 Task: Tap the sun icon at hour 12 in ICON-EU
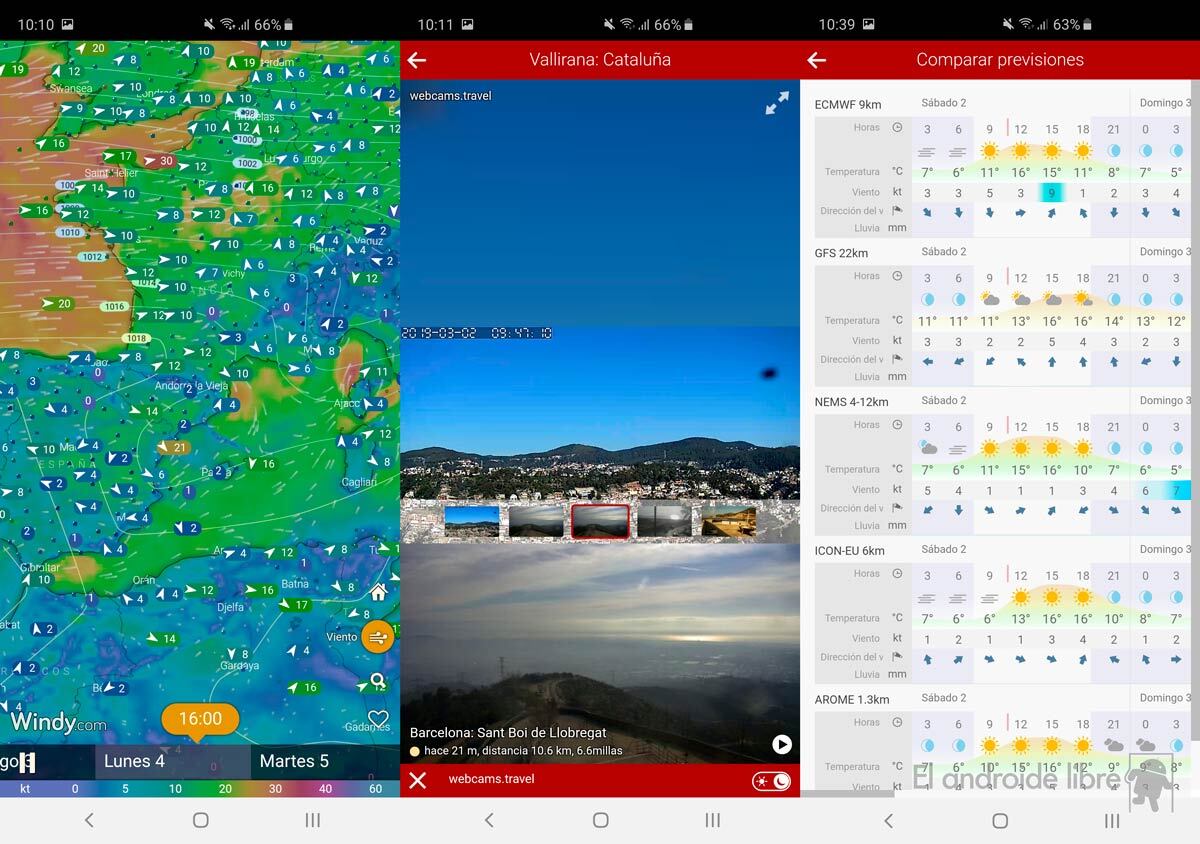coord(1021,598)
